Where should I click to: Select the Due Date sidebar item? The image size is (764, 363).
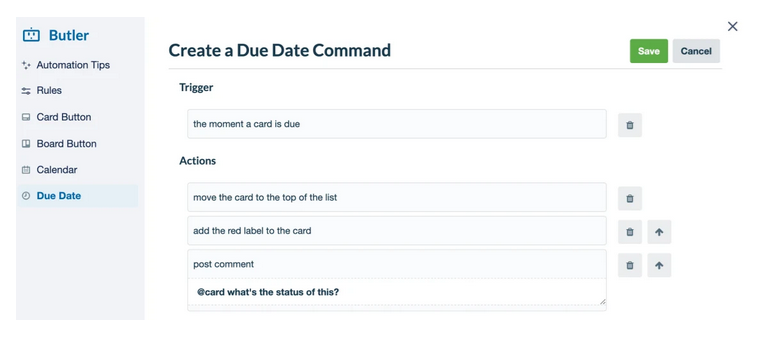77,196
